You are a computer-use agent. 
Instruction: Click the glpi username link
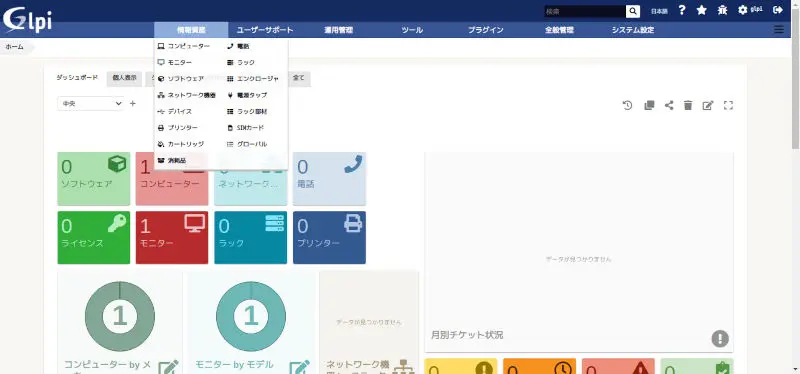[756, 10]
